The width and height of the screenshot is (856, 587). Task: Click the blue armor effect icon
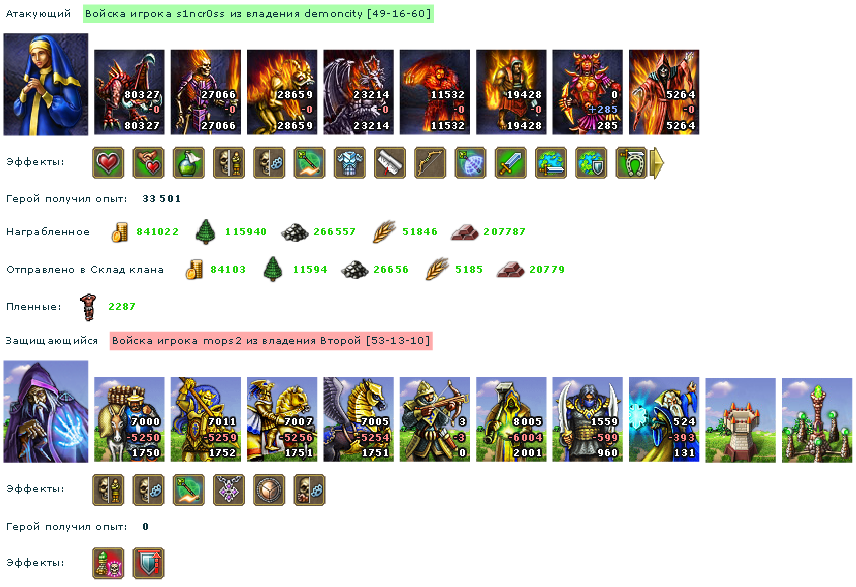click(x=350, y=163)
